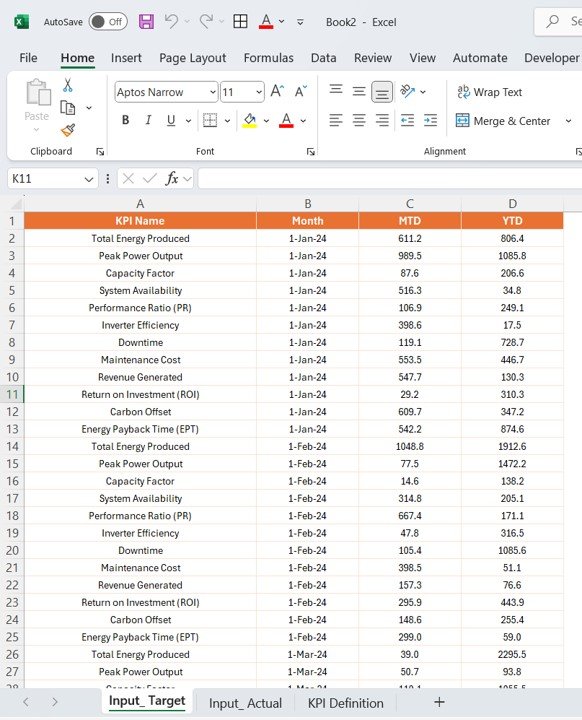
Task: Click the Search magnifier box
Action: coord(558,22)
